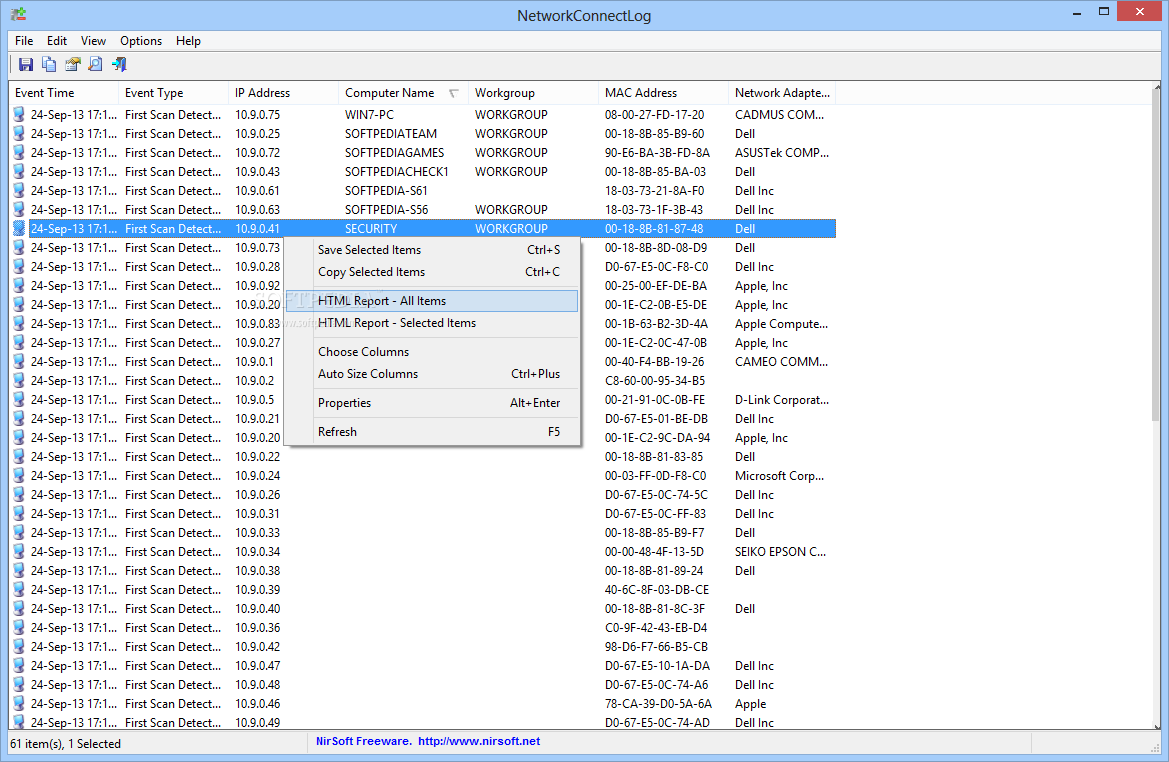Click the SEIKO EPSON adapter cell
The width and height of the screenshot is (1169, 762).
(x=780, y=552)
